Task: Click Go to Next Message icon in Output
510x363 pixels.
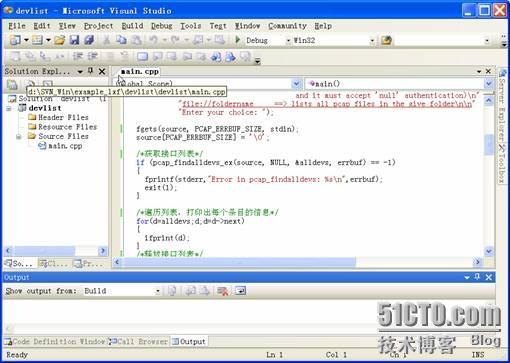Action: (204, 291)
